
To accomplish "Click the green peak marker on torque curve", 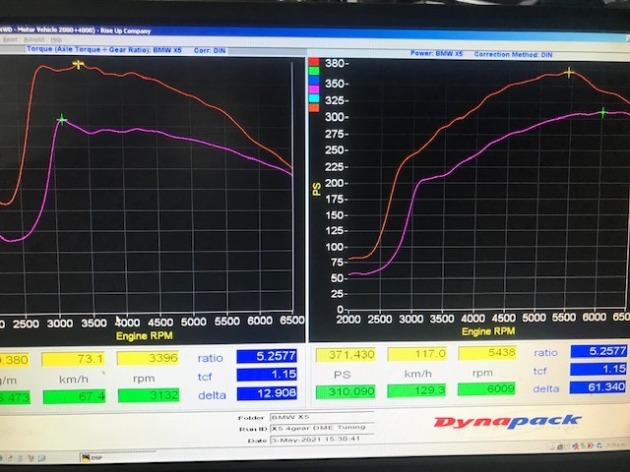I will [62, 119].
